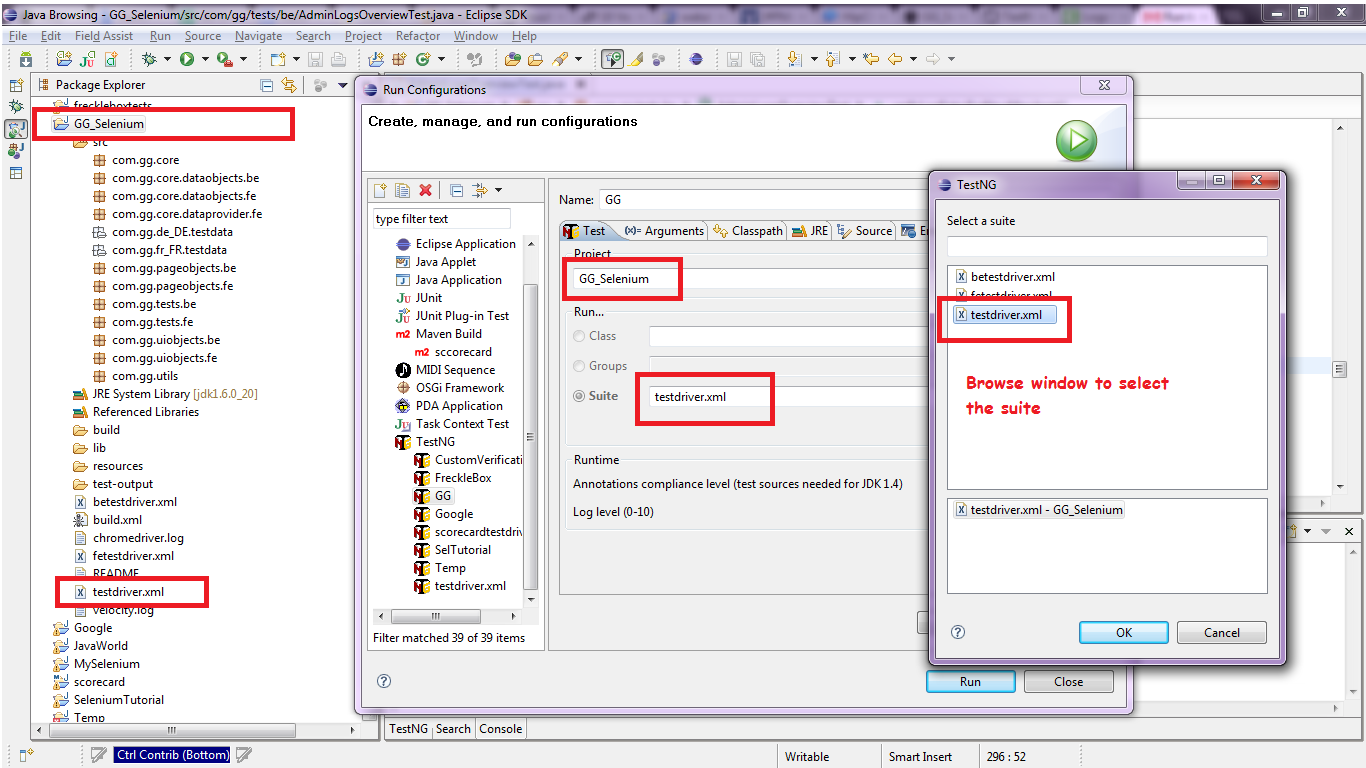
Task: Click the Last Edit Location arrow icon
Action: (870, 59)
